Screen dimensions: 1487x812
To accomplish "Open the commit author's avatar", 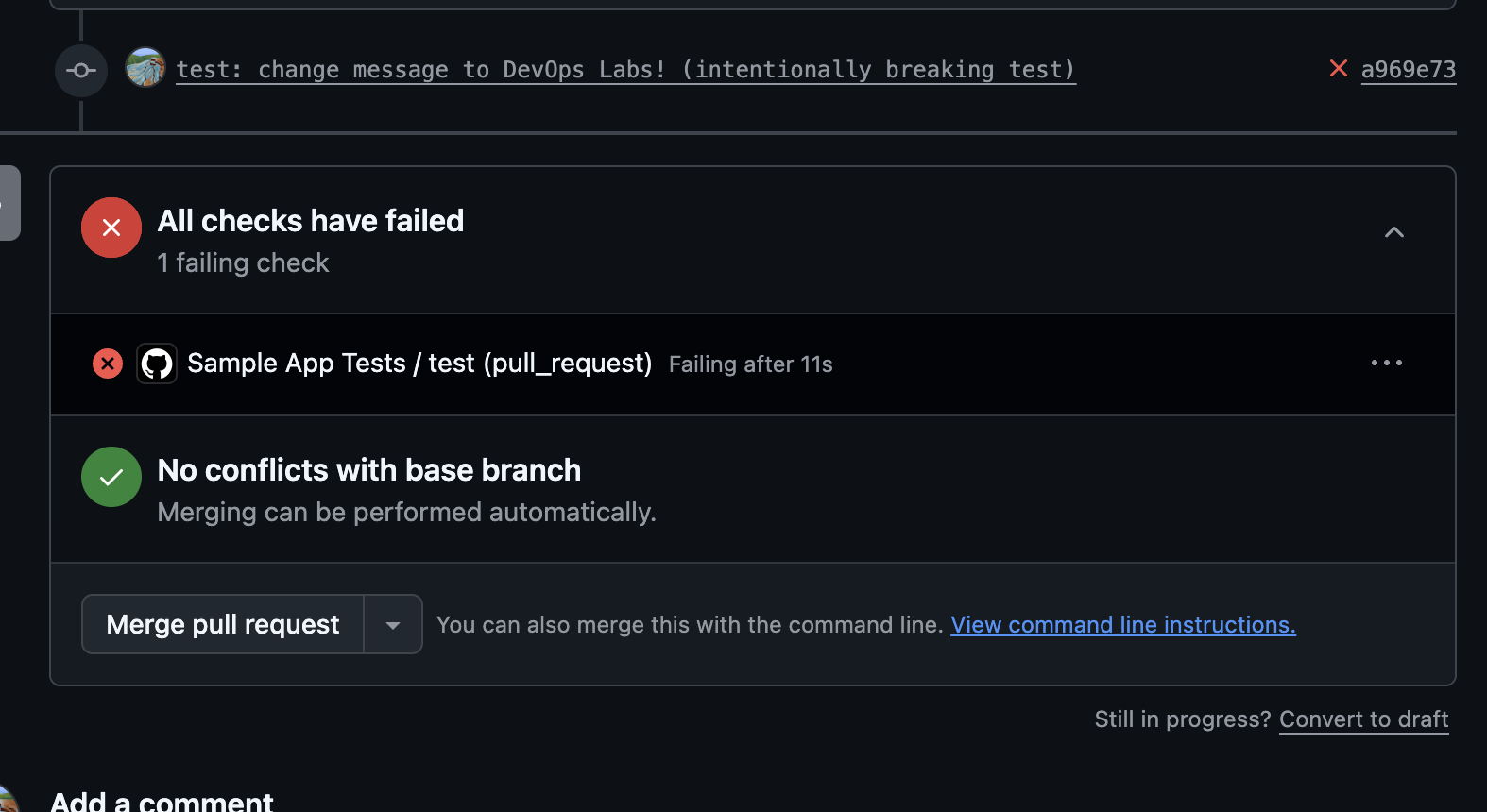I will click(145, 68).
